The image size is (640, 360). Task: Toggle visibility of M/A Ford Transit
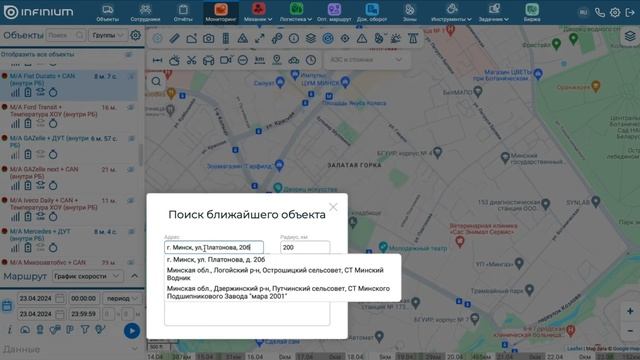[x=131, y=107]
